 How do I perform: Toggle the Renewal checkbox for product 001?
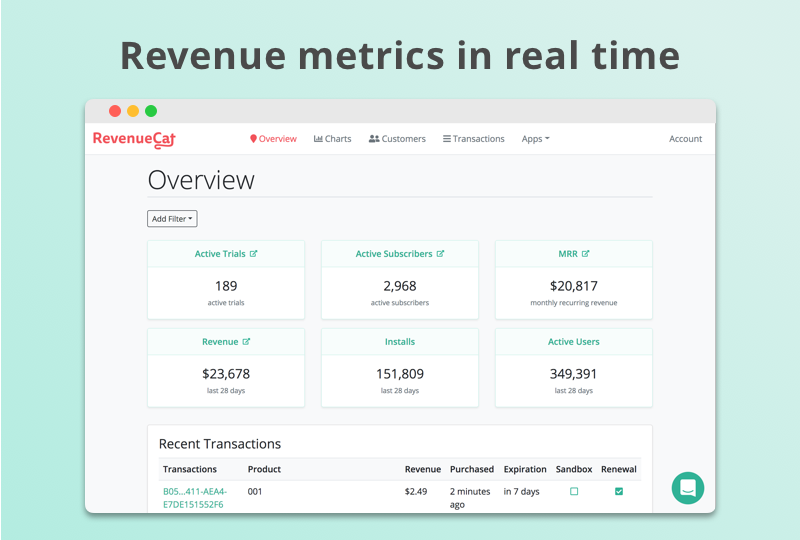point(619,492)
